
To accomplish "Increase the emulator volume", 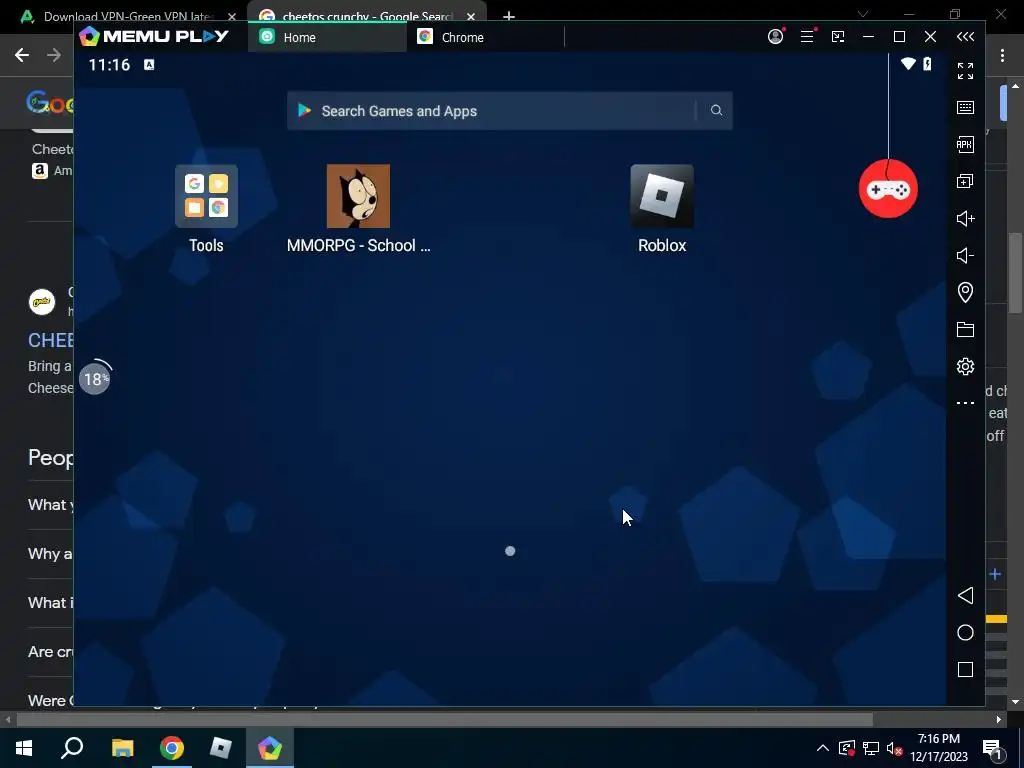I will (965, 218).
